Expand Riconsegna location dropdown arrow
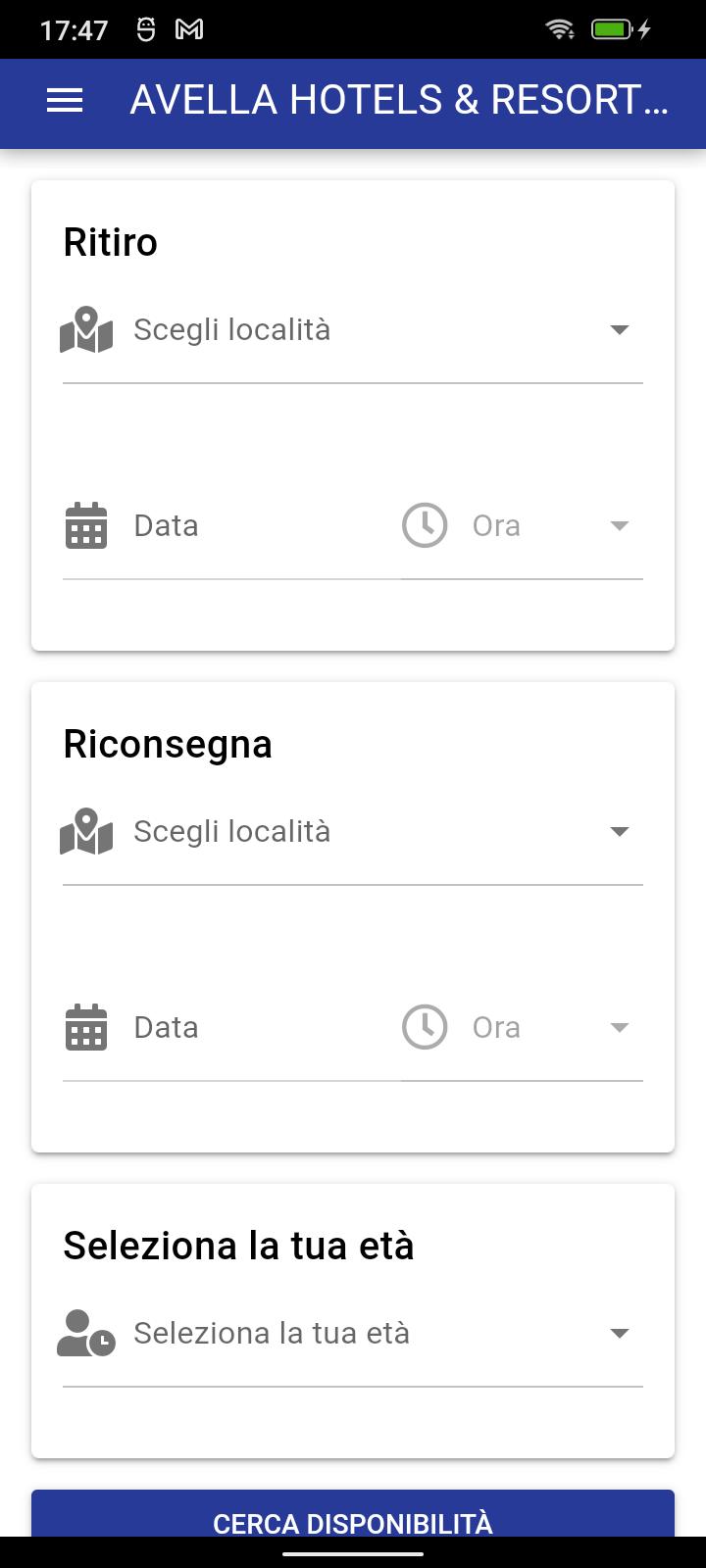 tap(619, 832)
